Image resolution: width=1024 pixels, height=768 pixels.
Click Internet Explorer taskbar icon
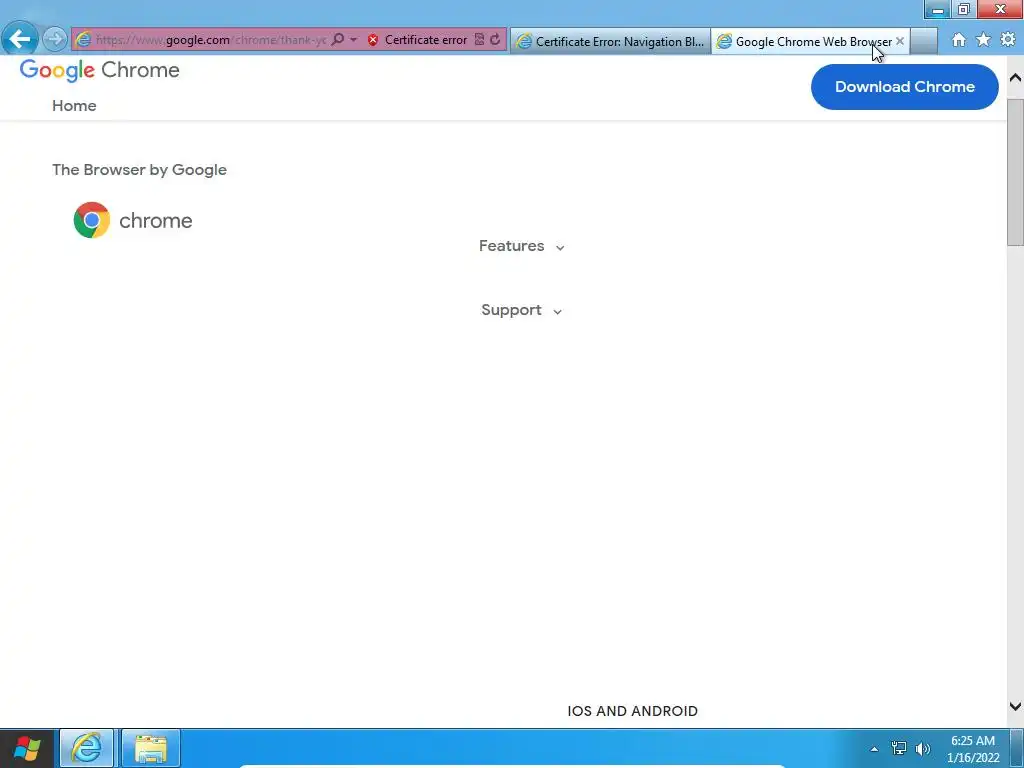coord(87,748)
